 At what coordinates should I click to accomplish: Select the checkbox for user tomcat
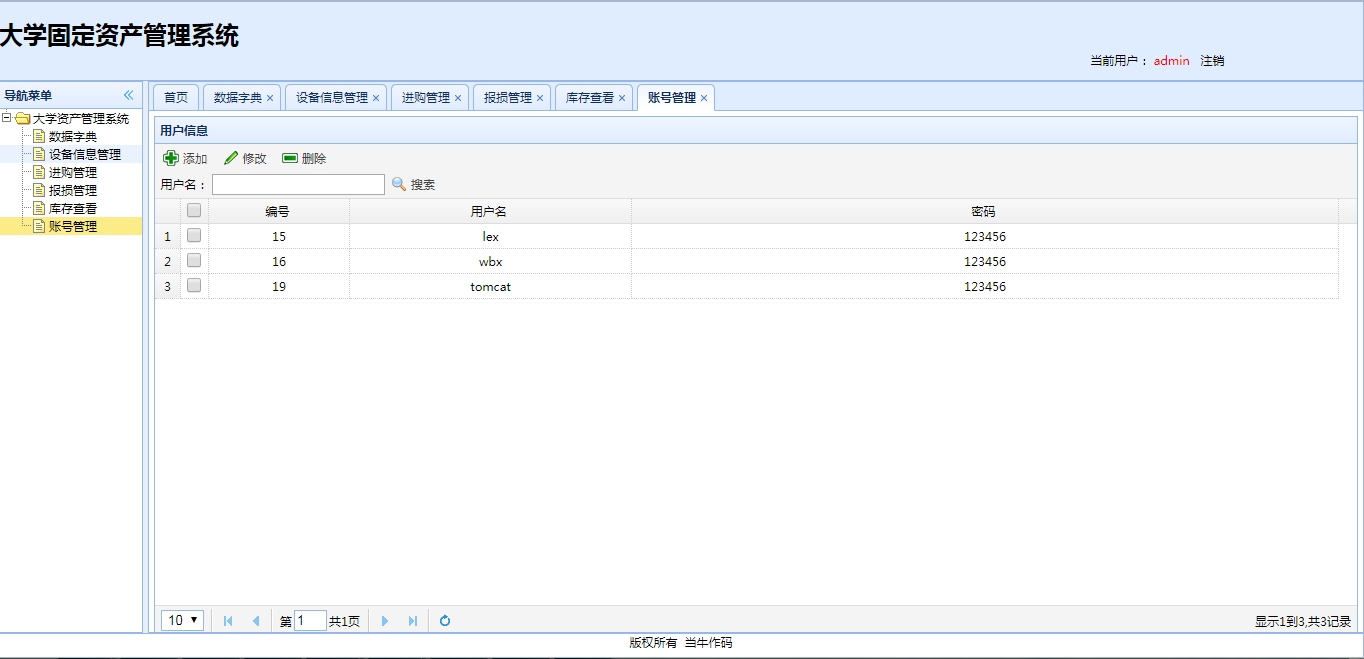[x=194, y=286]
